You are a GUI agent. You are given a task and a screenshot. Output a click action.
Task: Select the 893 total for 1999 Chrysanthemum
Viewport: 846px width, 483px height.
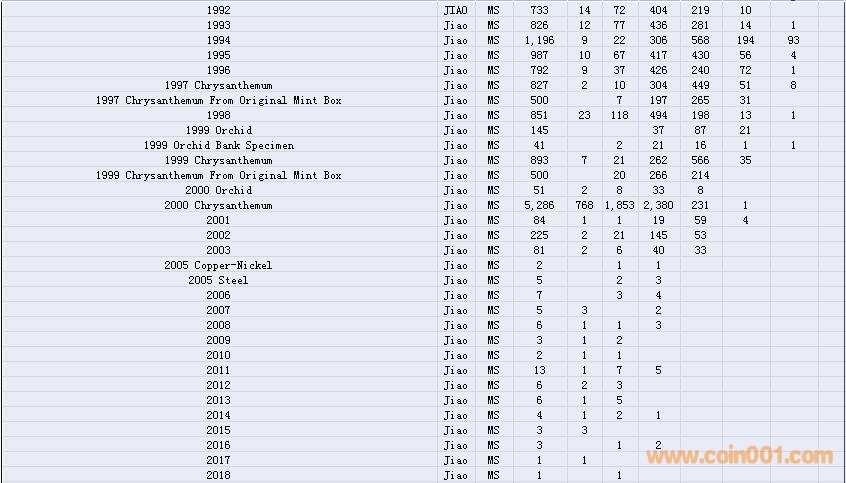539,160
